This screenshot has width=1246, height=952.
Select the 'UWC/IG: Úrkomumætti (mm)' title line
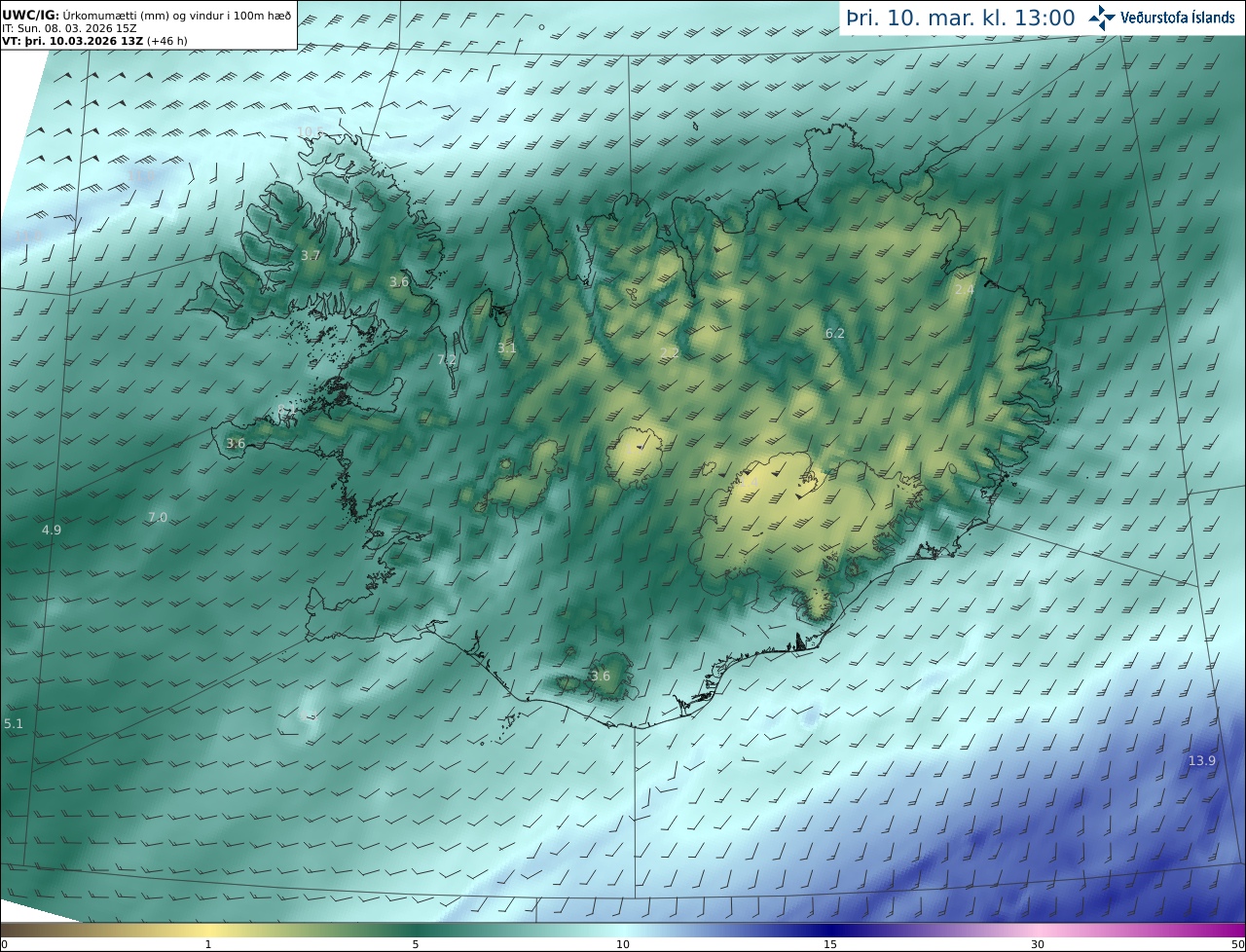coord(147,17)
